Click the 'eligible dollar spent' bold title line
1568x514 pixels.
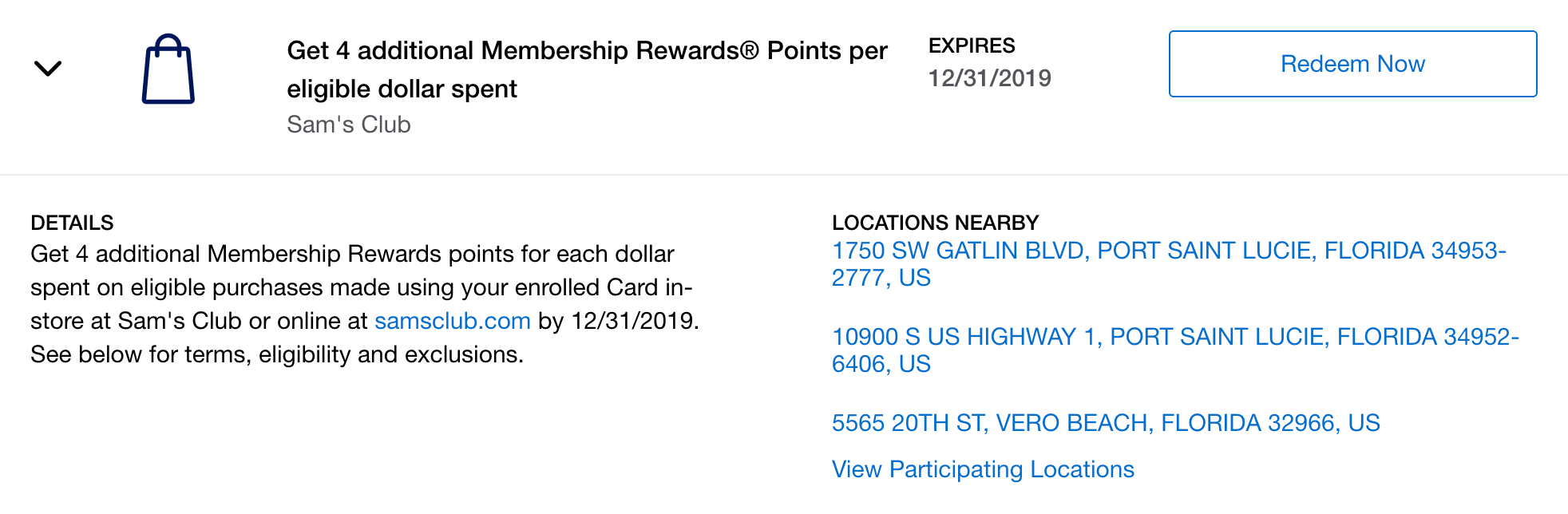coord(402,89)
